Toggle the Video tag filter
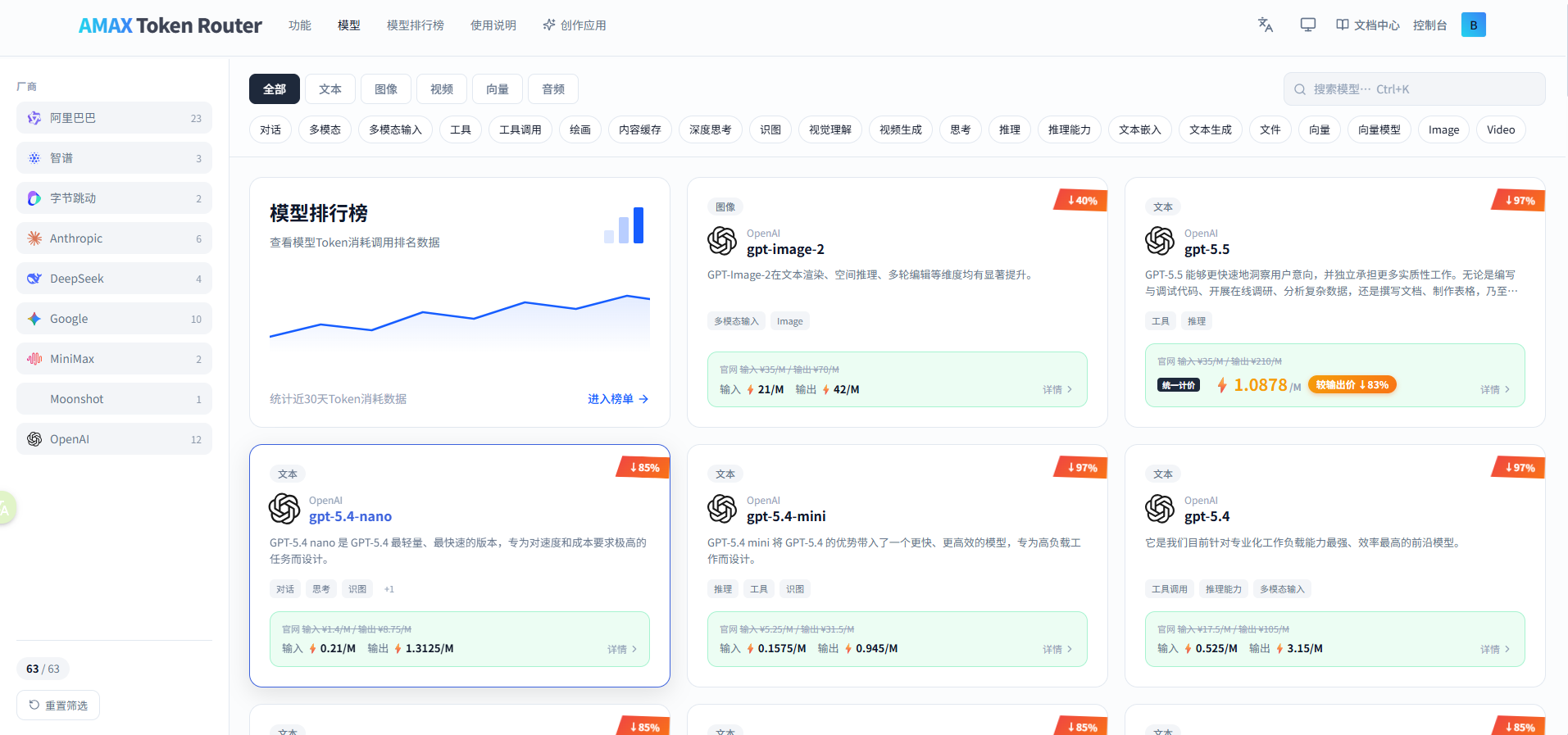1568x735 pixels. (1501, 129)
